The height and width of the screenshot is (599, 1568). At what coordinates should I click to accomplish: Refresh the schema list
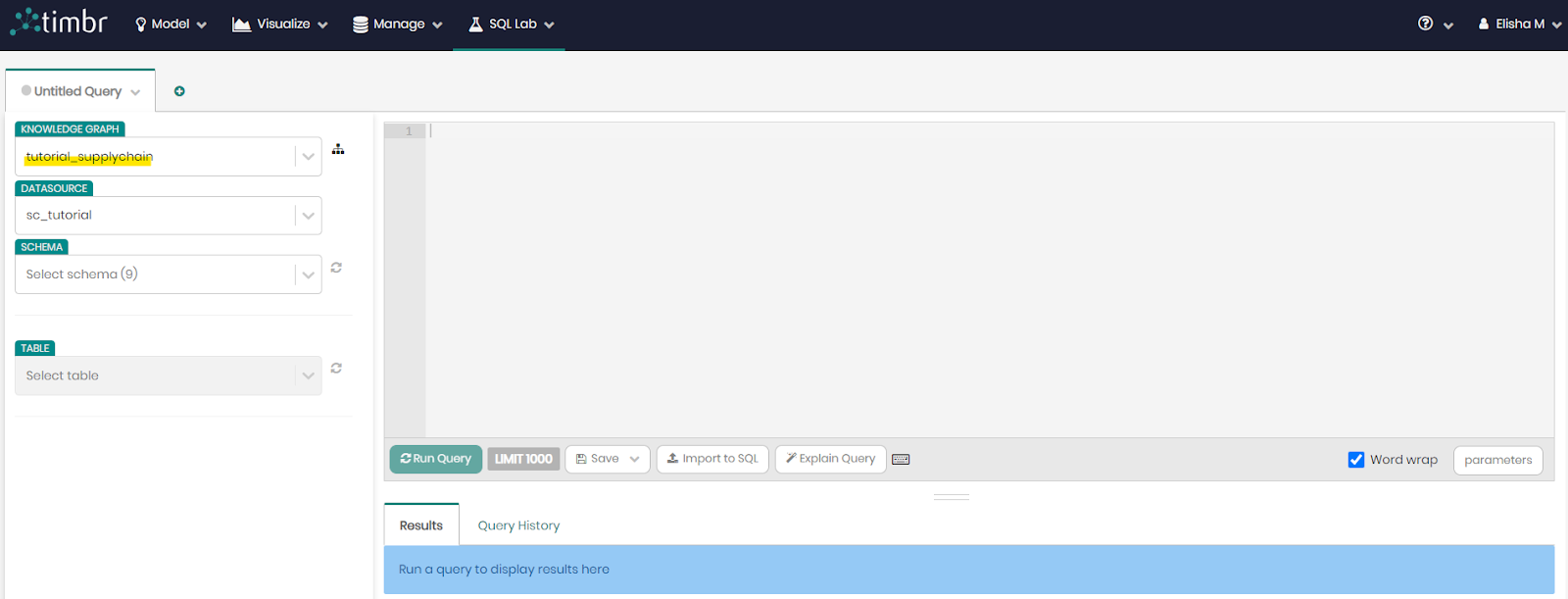point(336,268)
